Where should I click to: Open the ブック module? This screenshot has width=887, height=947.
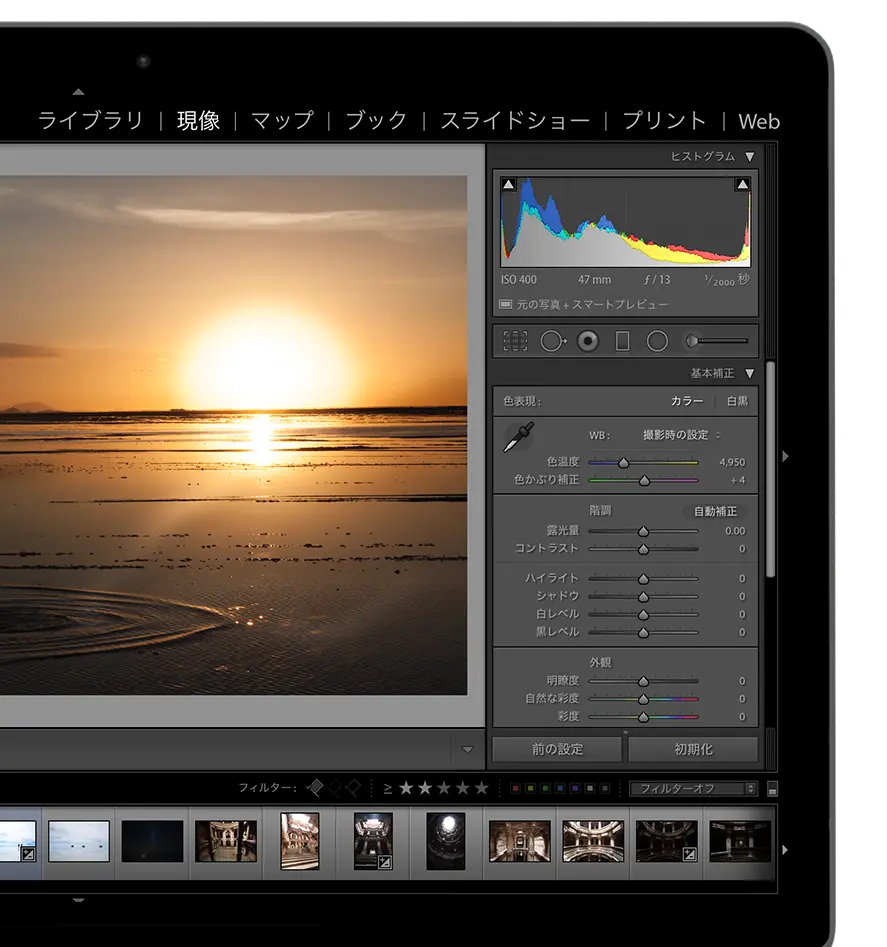coord(377,120)
